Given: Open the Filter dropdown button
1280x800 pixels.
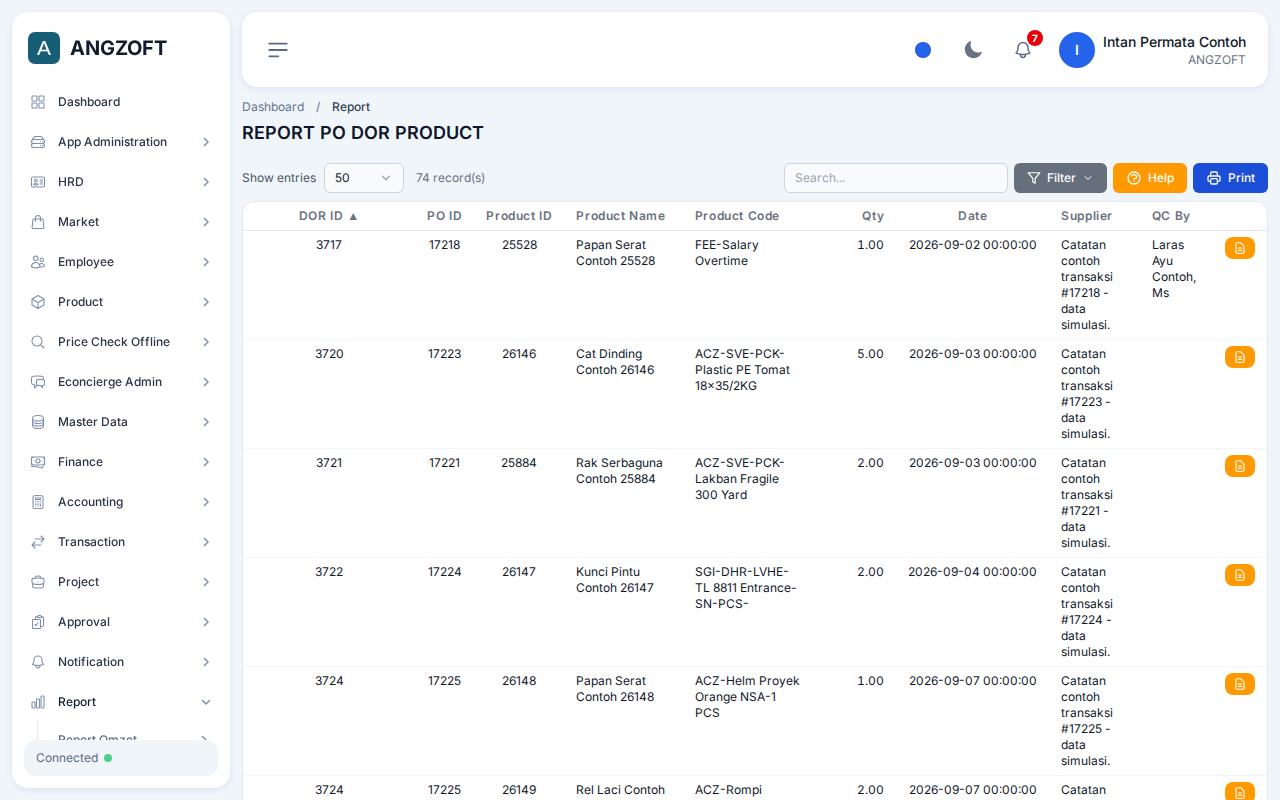Looking at the screenshot, I should [x=1060, y=178].
